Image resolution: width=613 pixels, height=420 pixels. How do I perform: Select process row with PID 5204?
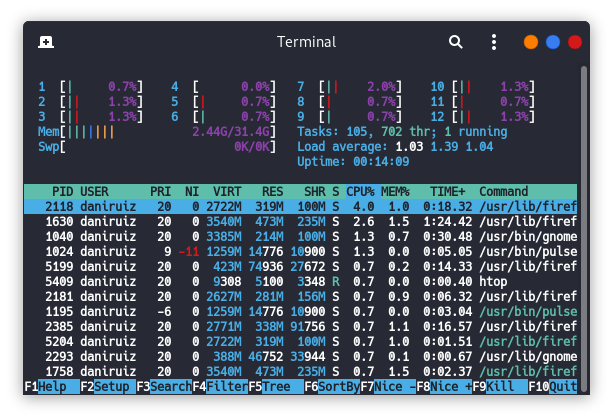pyautogui.click(x=300, y=341)
